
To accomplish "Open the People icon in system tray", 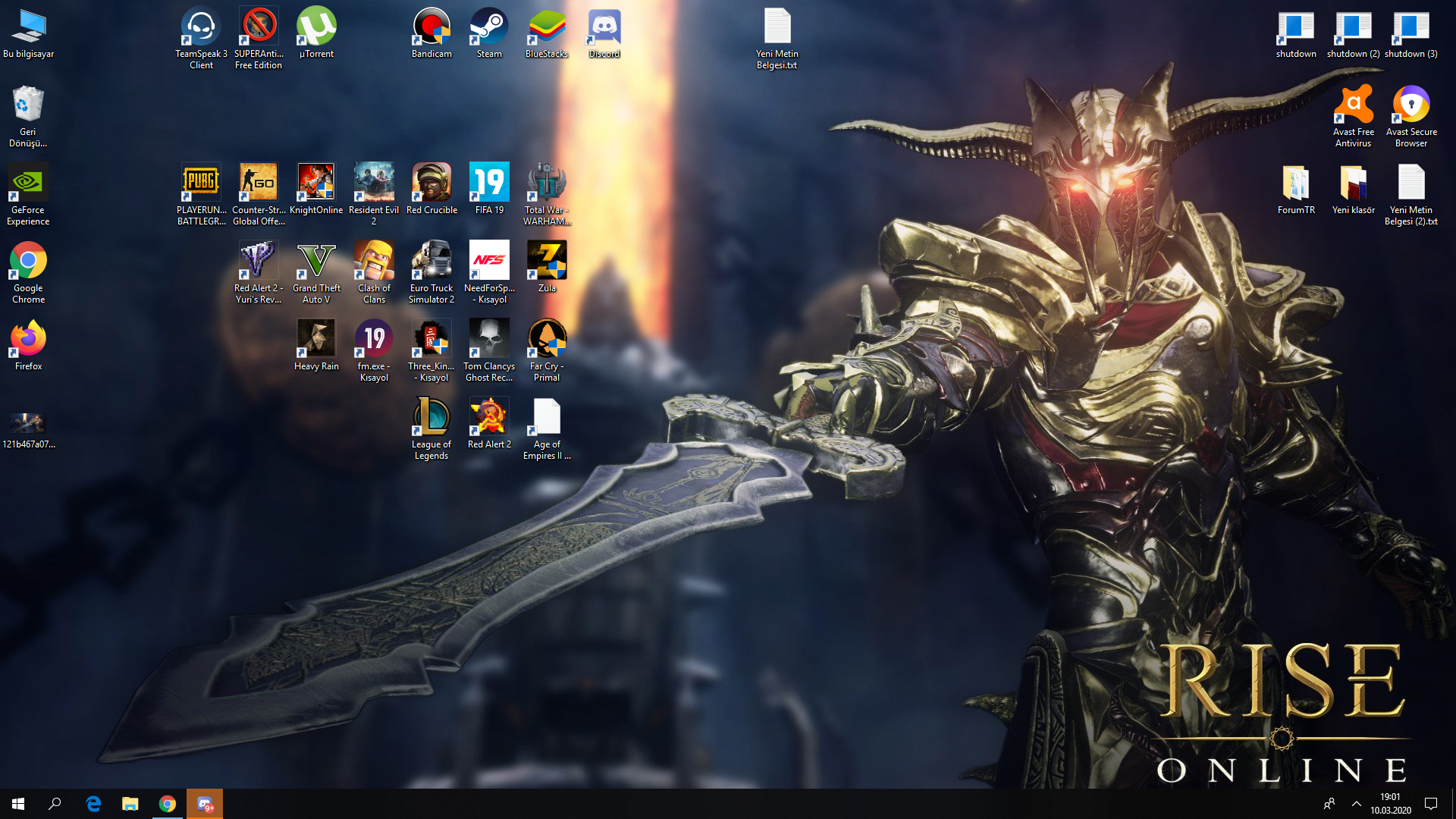I will point(1329,804).
